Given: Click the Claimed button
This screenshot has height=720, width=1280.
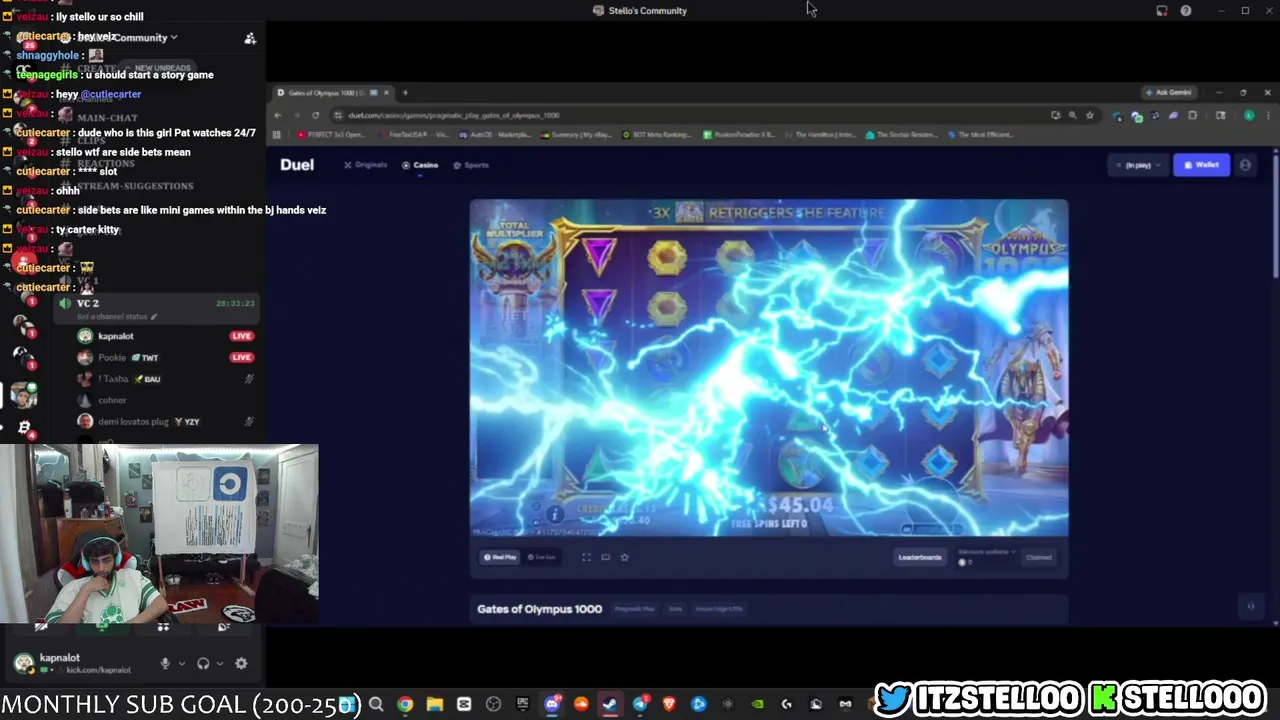Looking at the screenshot, I should pos(1039,557).
